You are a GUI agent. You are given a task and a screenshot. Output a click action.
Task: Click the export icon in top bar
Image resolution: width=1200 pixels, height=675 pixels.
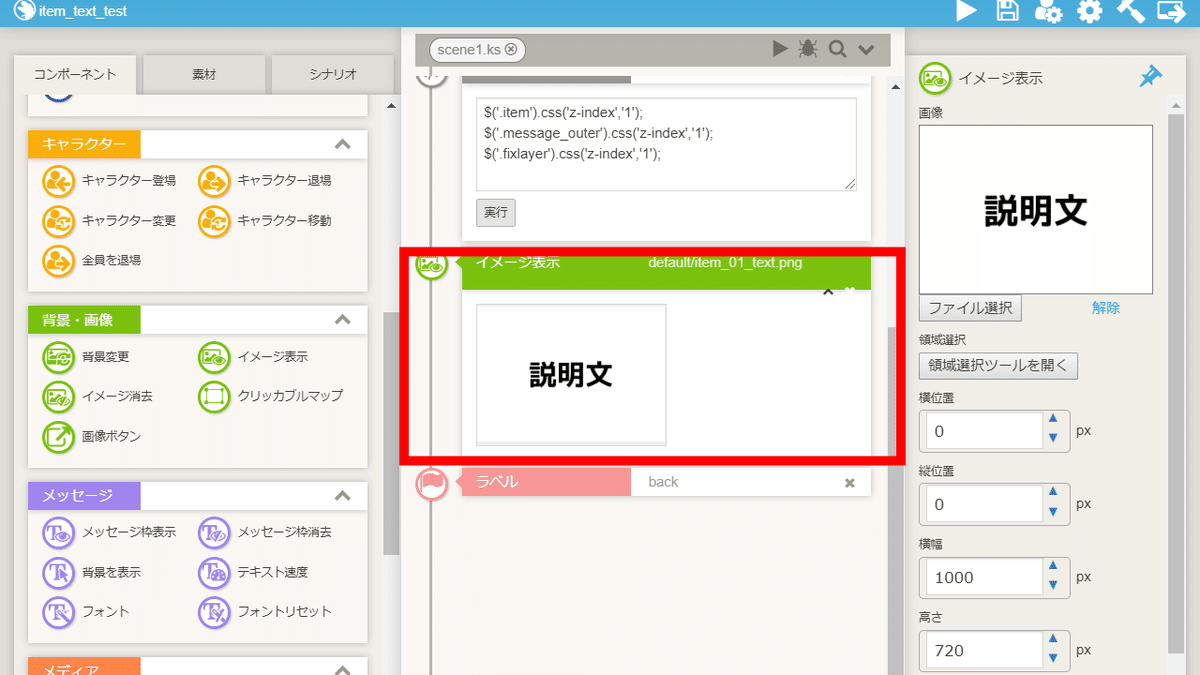point(1171,12)
